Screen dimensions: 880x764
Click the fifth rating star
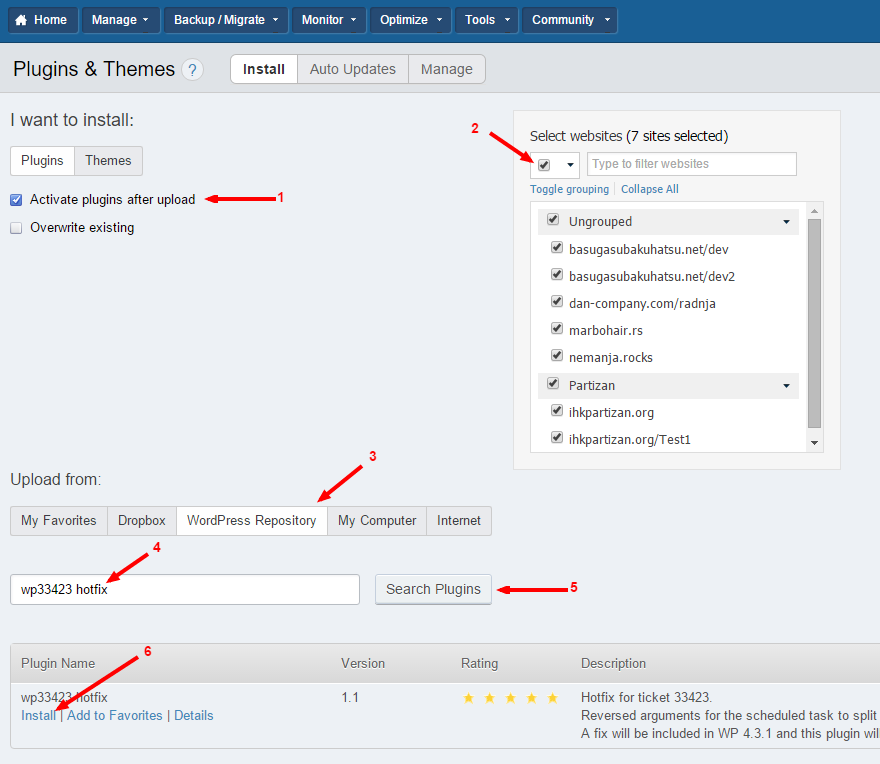tap(553, 698)
